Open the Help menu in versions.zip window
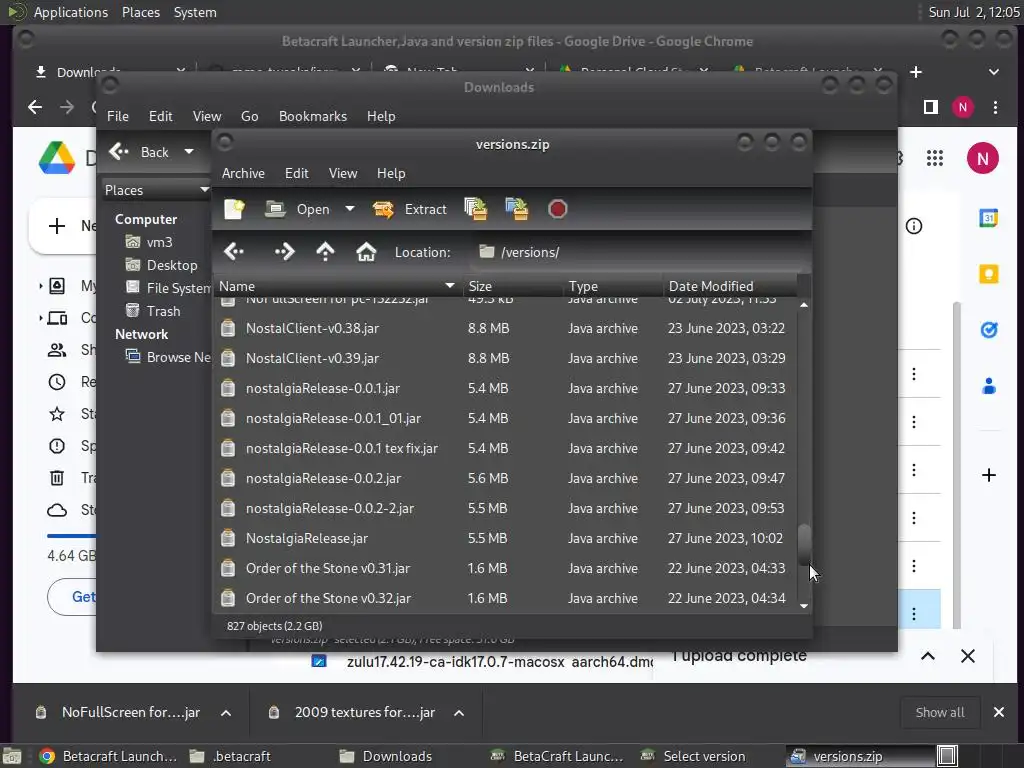The width and height of the screenshot is (1024, 768). pyautogui.click(x=391, y=173)
